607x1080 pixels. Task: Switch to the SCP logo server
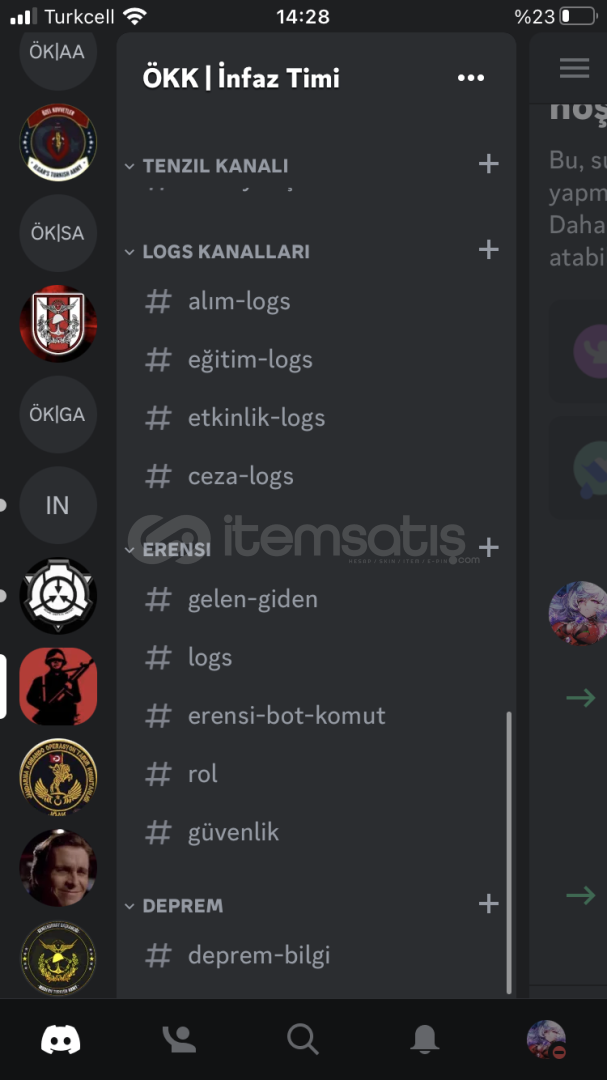click(x=58, y=596)
